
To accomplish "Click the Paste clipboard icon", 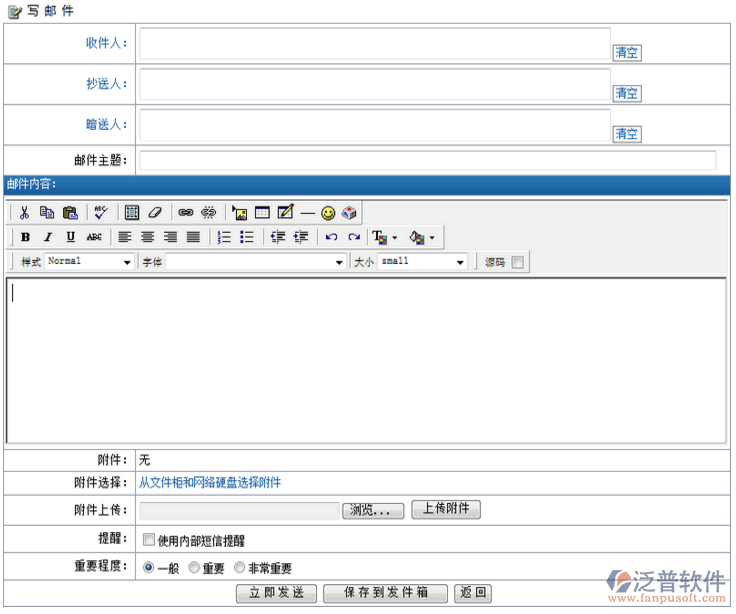I will (x=70, y=213).
